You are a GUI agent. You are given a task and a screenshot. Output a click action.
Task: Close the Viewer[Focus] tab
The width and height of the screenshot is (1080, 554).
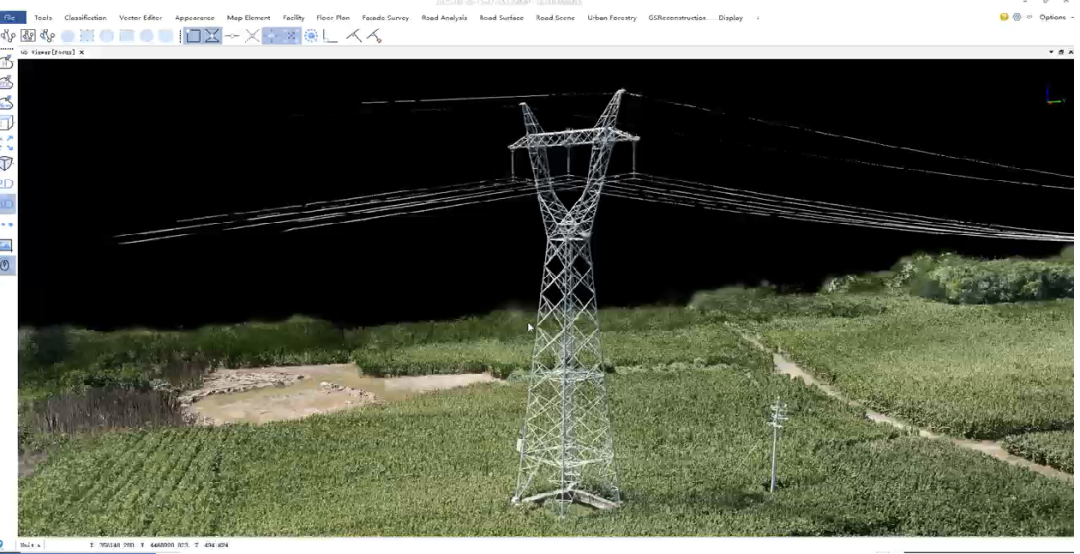coord(82,52)
